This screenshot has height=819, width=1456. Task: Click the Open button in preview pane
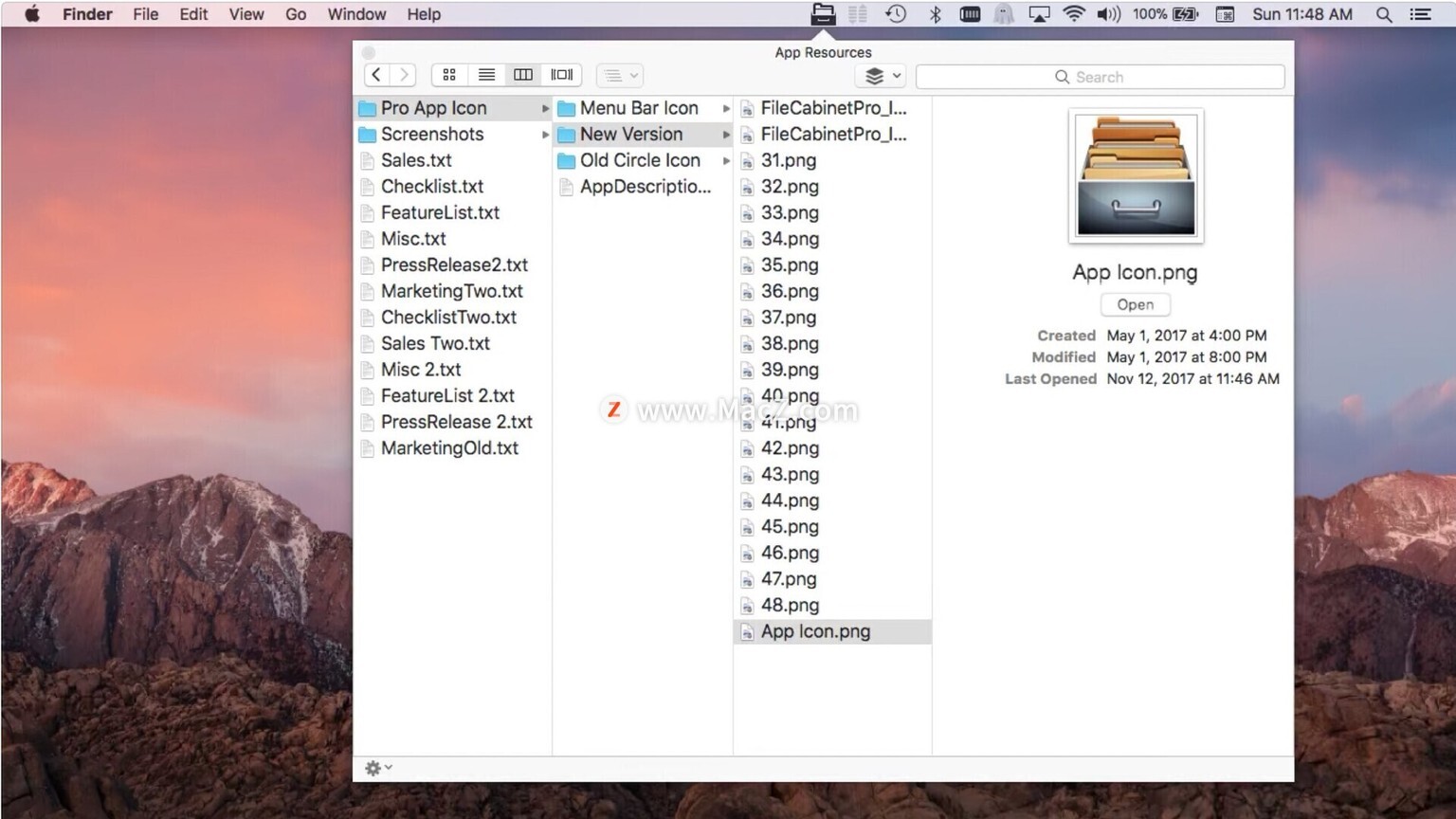point(1135,304)
